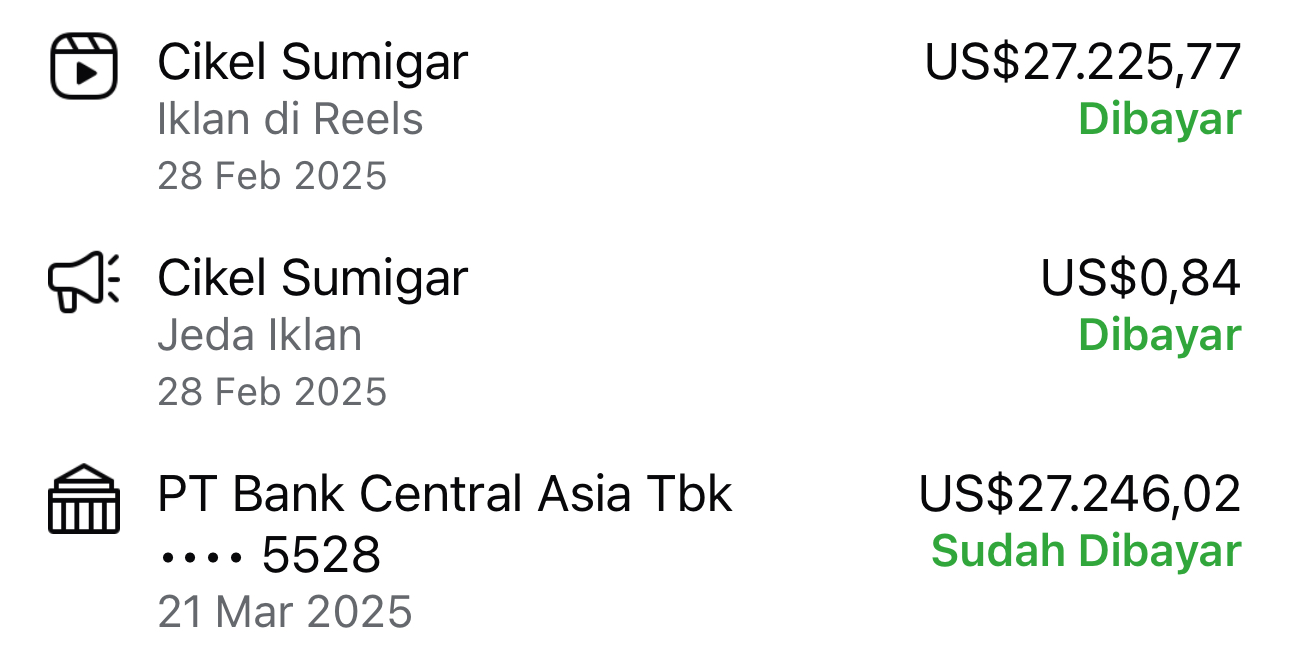Click the masked account number dots
The image size is (1290, 664).
tap(201, 556)
